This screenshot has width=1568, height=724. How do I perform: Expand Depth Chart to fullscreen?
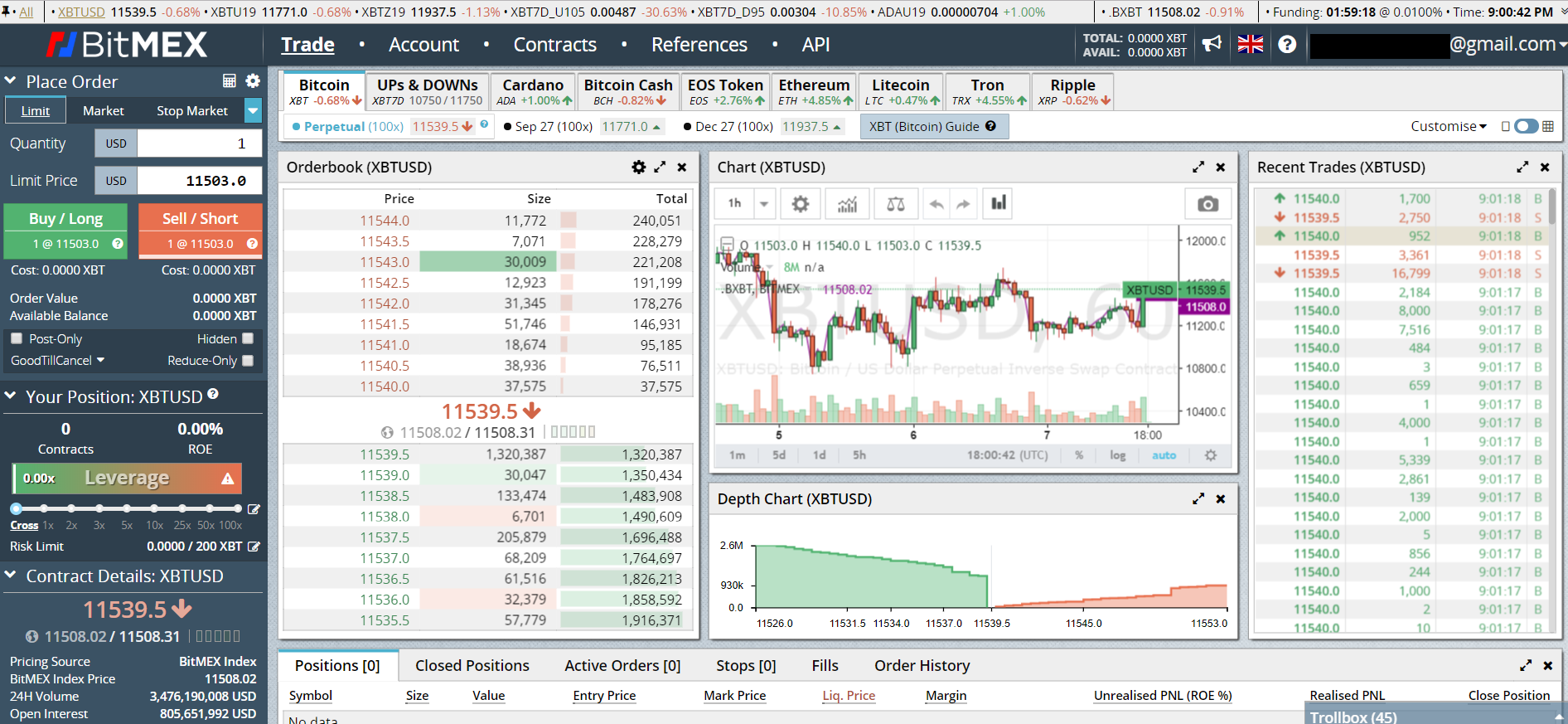click(1198, 498)
